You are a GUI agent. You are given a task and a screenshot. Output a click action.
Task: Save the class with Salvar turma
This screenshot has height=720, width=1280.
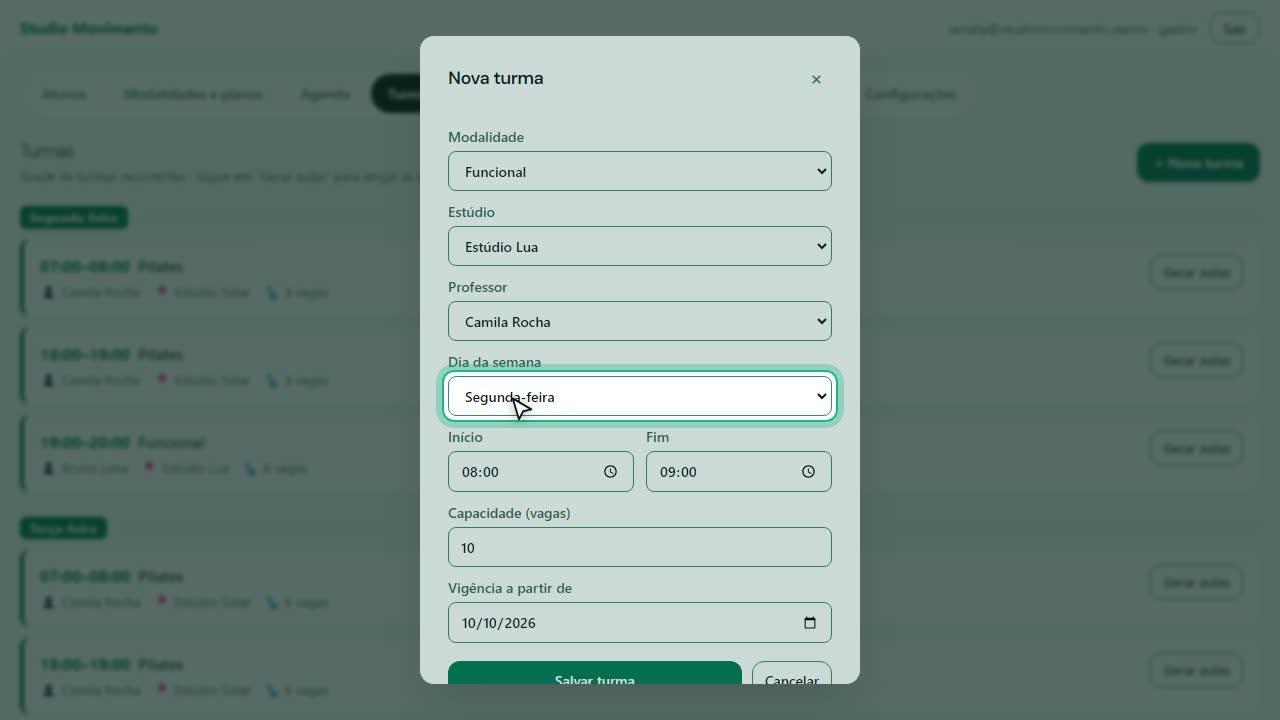click(595, 673)
